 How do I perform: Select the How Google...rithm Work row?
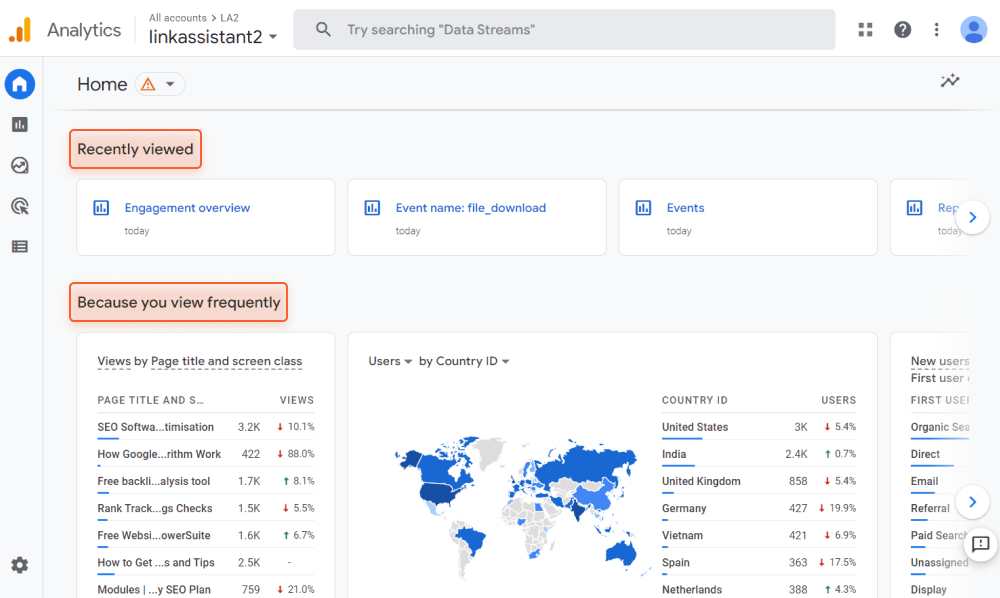(x=205, y=454)
